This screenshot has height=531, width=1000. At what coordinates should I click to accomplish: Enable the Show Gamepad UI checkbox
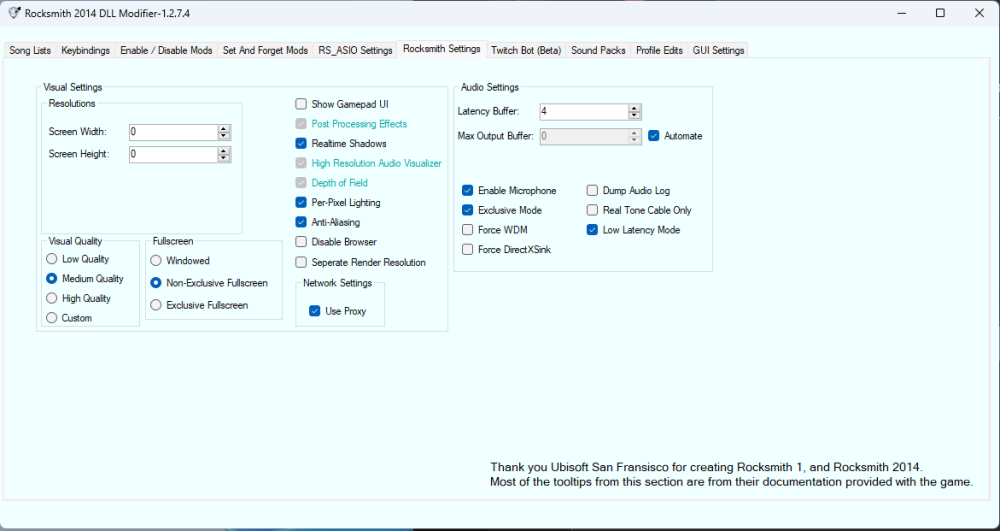pos(301,104)
